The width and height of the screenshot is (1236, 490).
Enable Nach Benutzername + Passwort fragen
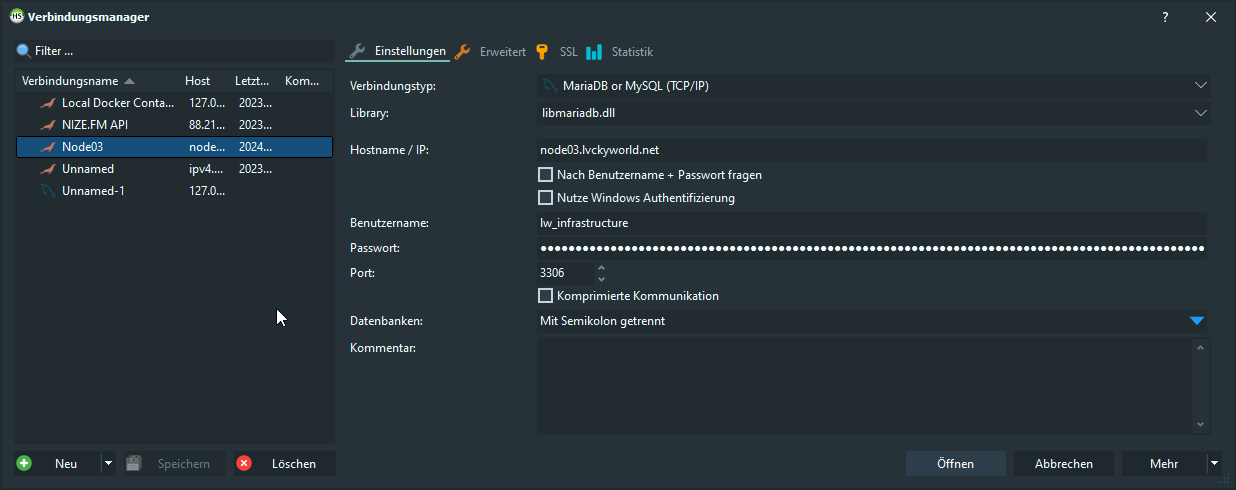pyautogui.click(x=546, y=175)
